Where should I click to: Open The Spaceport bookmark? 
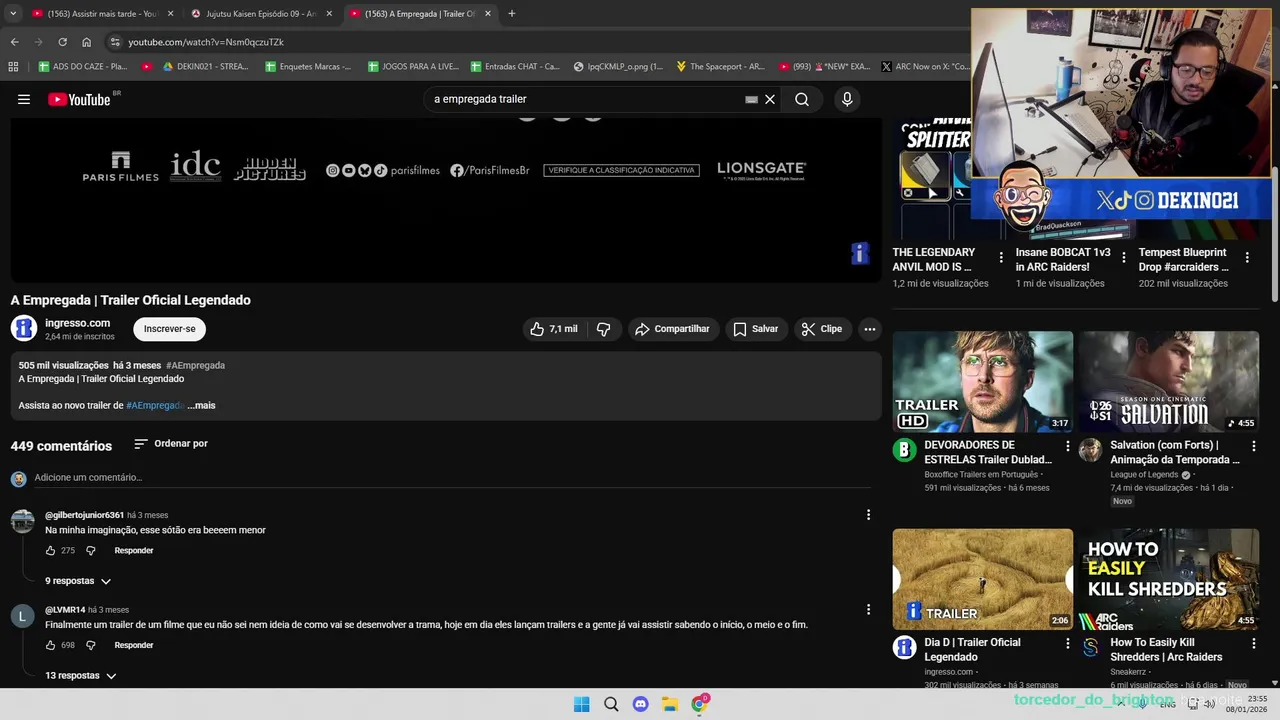pos(720,67)
